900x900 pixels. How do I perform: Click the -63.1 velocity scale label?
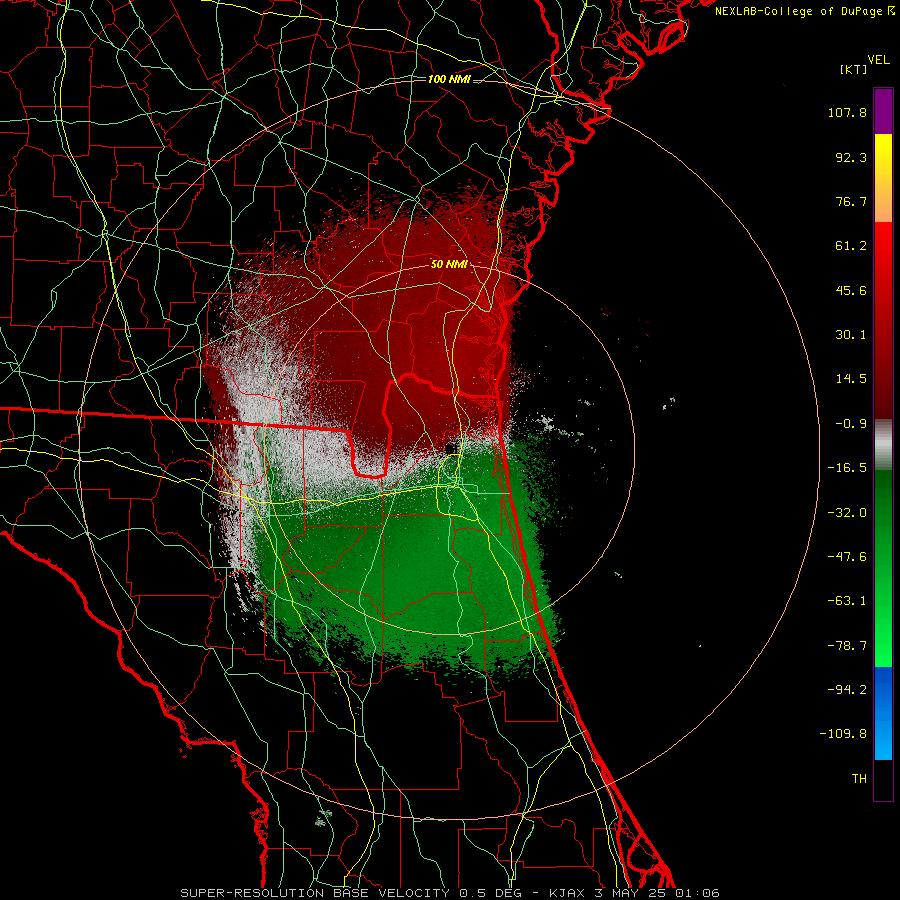coord(847,601)
